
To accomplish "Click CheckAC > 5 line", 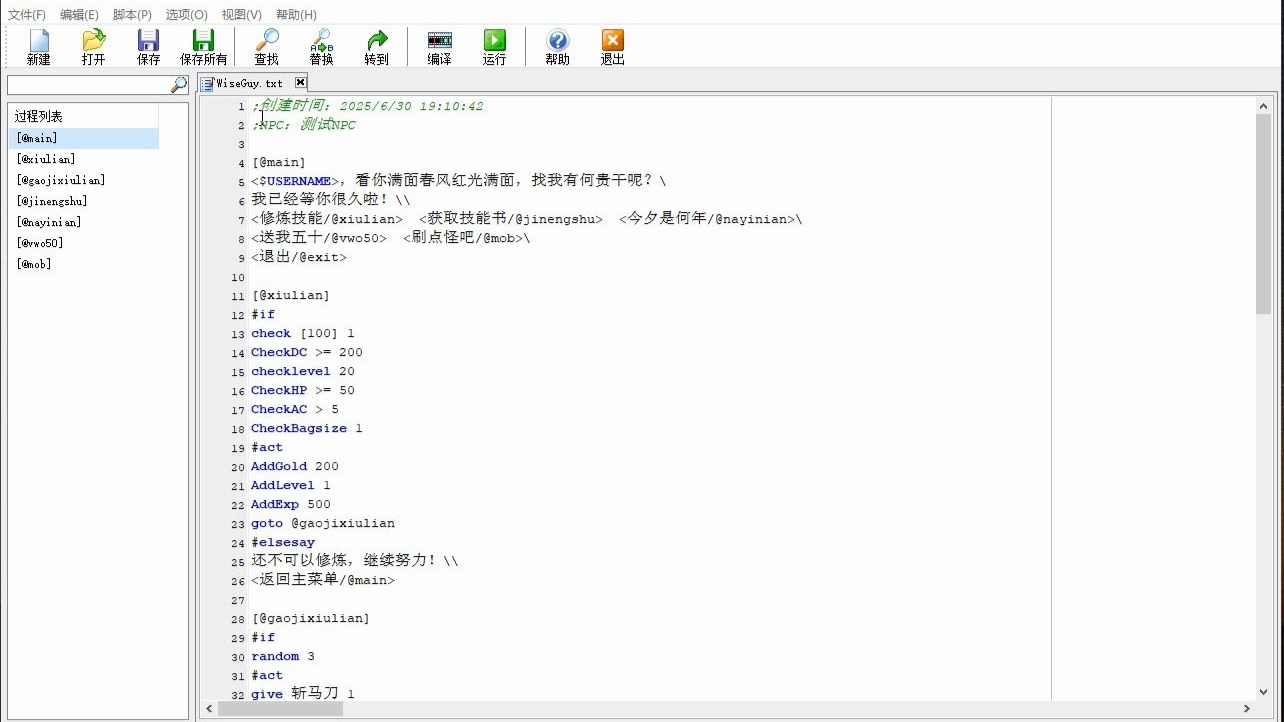I will click(295, 409).
